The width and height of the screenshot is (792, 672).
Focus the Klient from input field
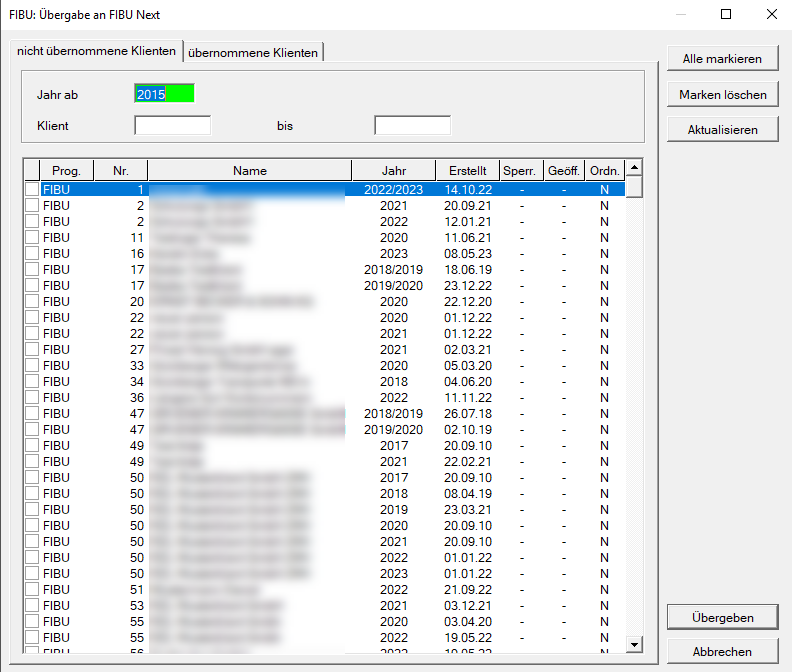click(x=172, y=126)
